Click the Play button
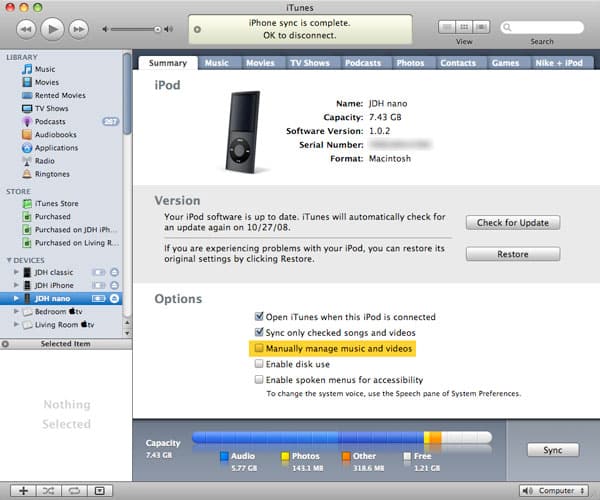The height and width of the screenshot is (500, 600). click(52, 29)
